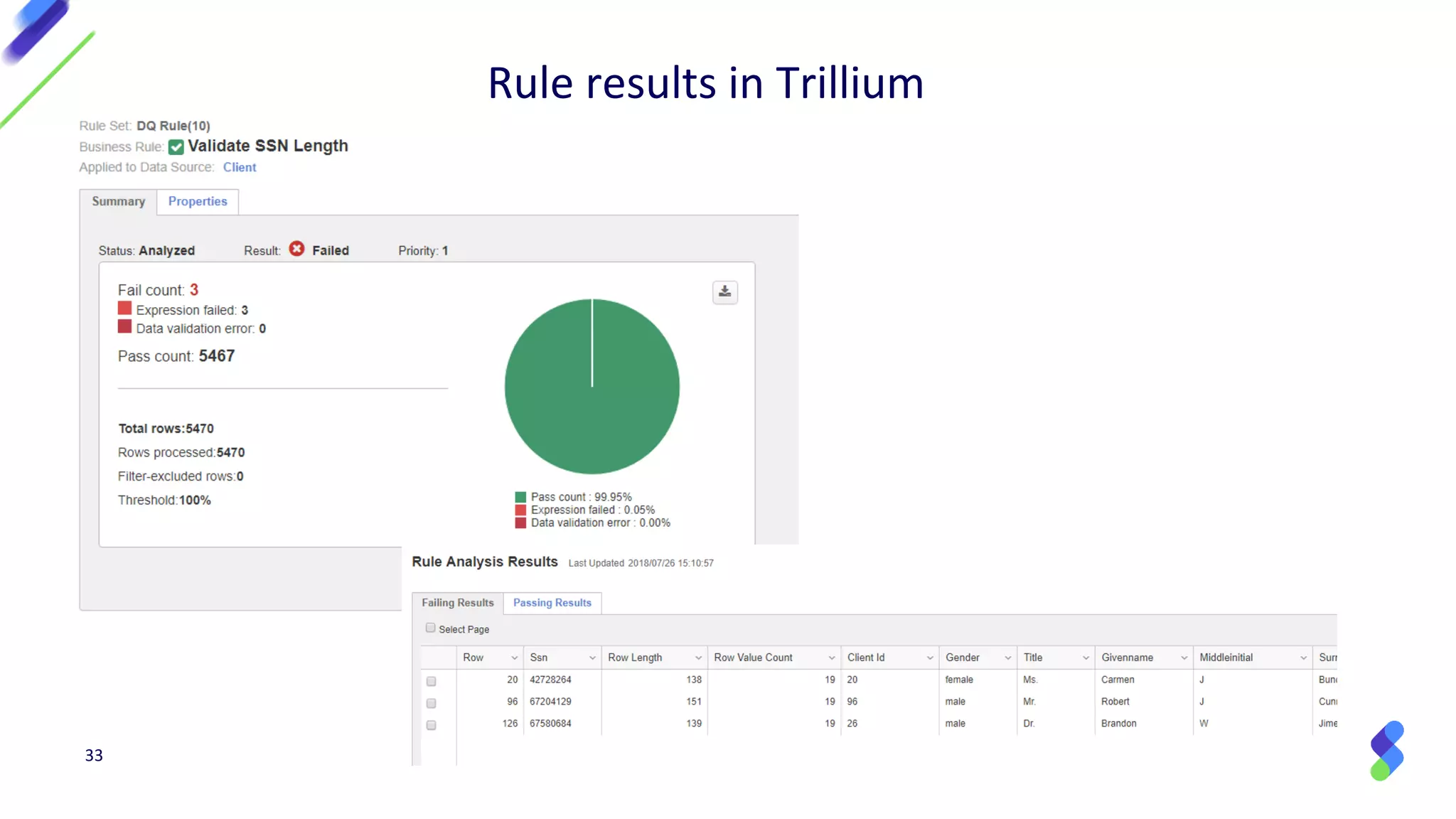The image size is (1456, 819).
Task: Click the green checkmark beside Validate SSN Length
Action: [x=176, y=146]
